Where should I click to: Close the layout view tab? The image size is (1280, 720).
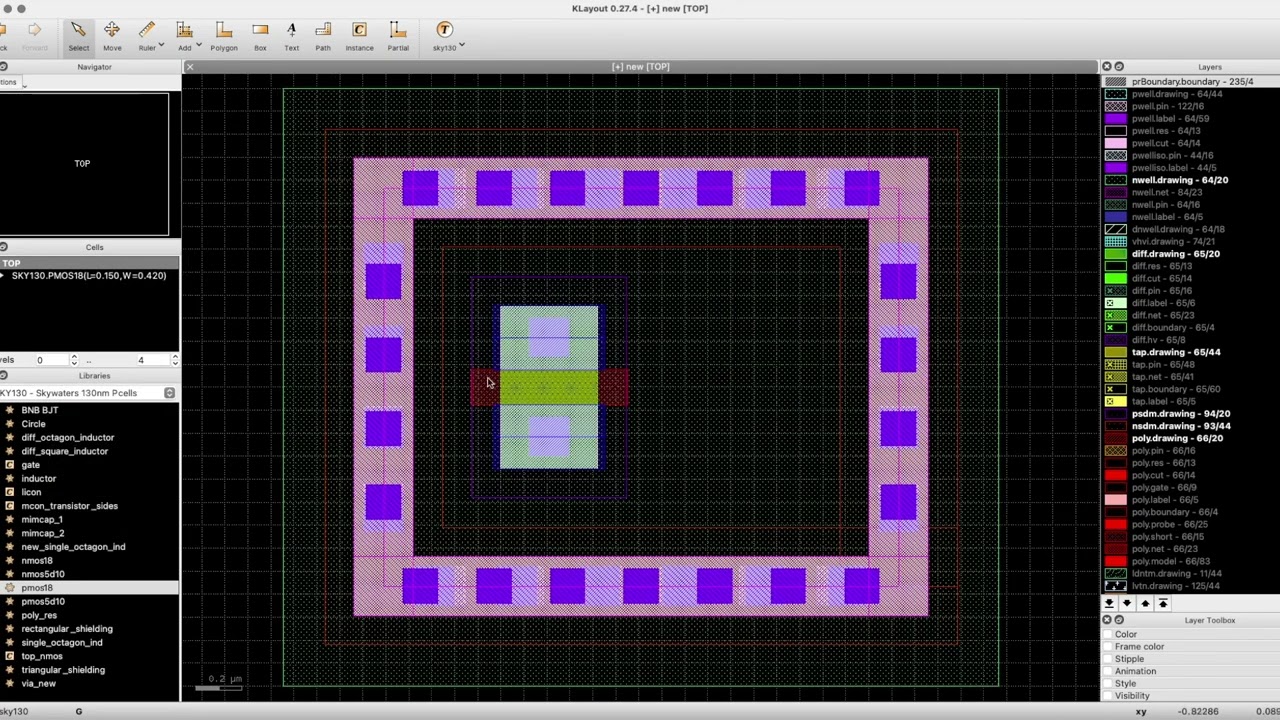click(x=189, y=67)
